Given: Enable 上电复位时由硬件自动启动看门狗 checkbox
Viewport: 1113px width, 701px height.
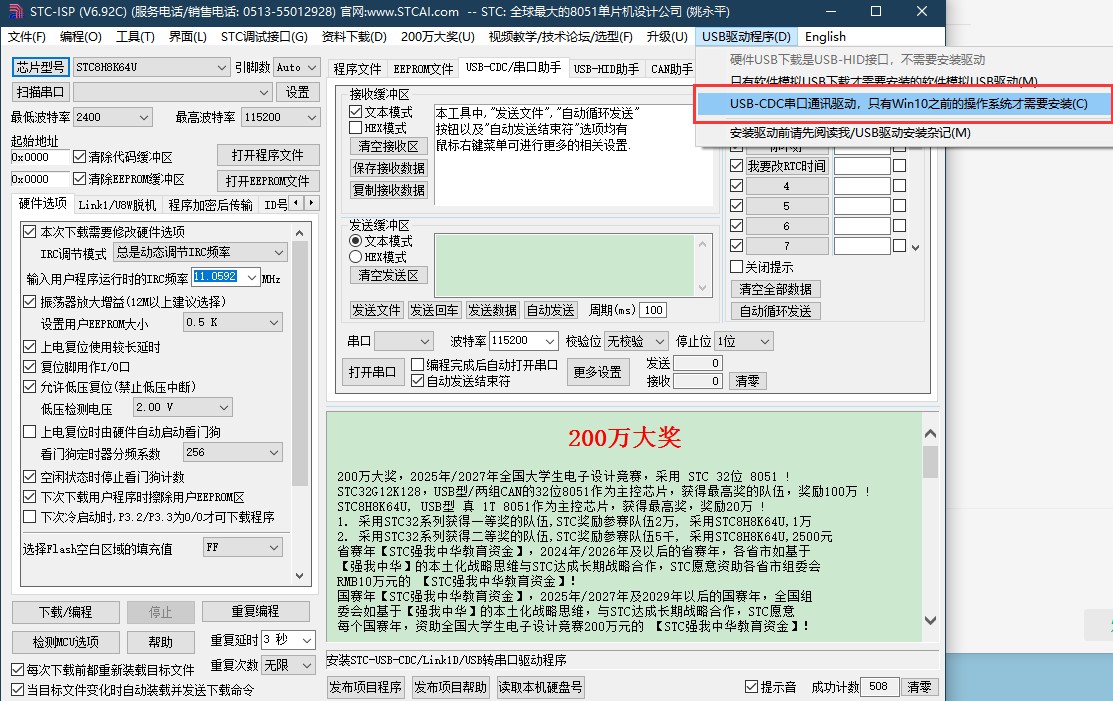Looking at the screenshot, I should pyautogui.click(x=30, y=431).
